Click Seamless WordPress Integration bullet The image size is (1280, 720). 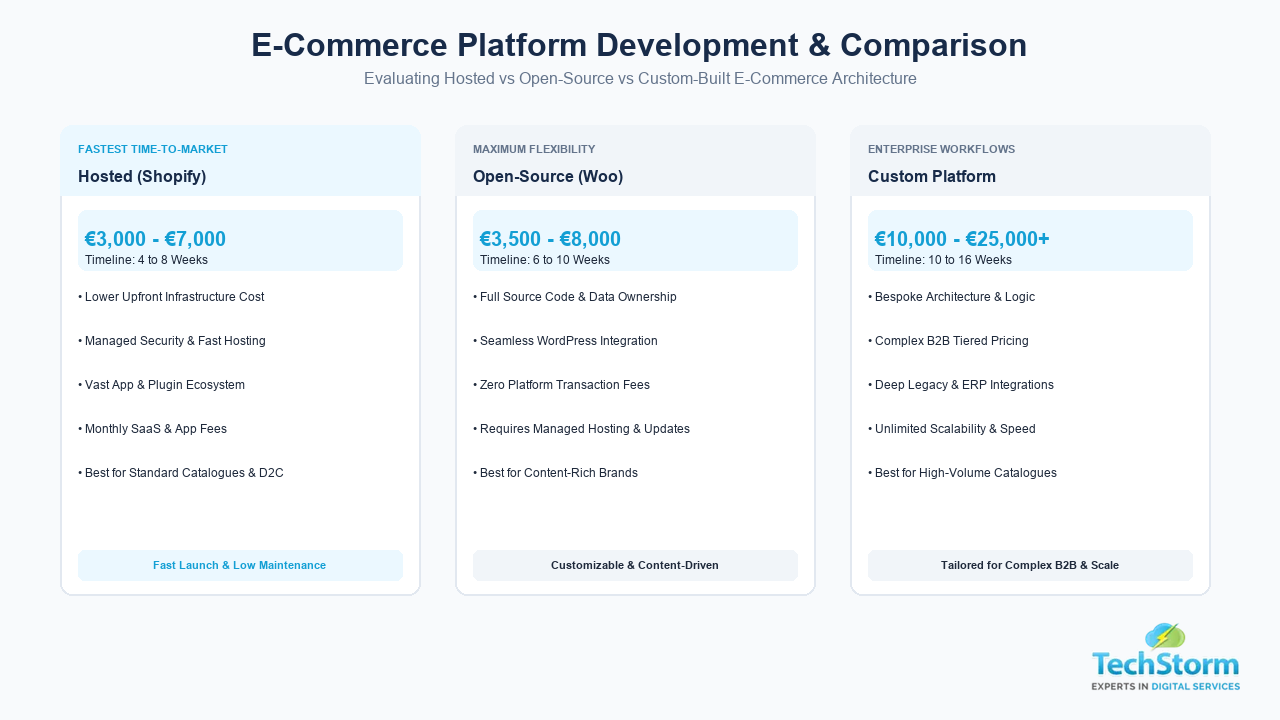(565, 341)
